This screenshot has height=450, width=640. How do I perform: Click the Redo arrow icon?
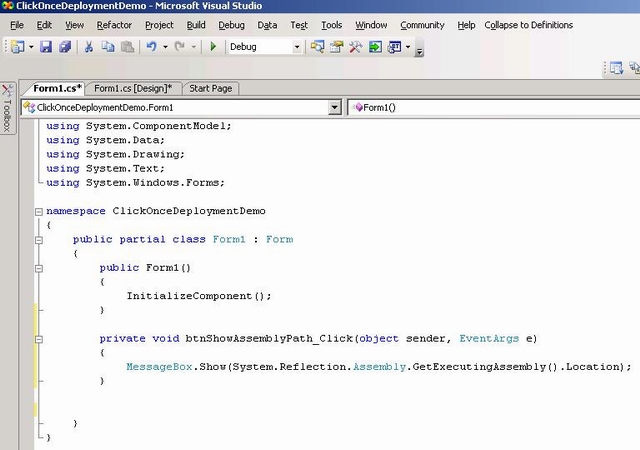point(180,47)
